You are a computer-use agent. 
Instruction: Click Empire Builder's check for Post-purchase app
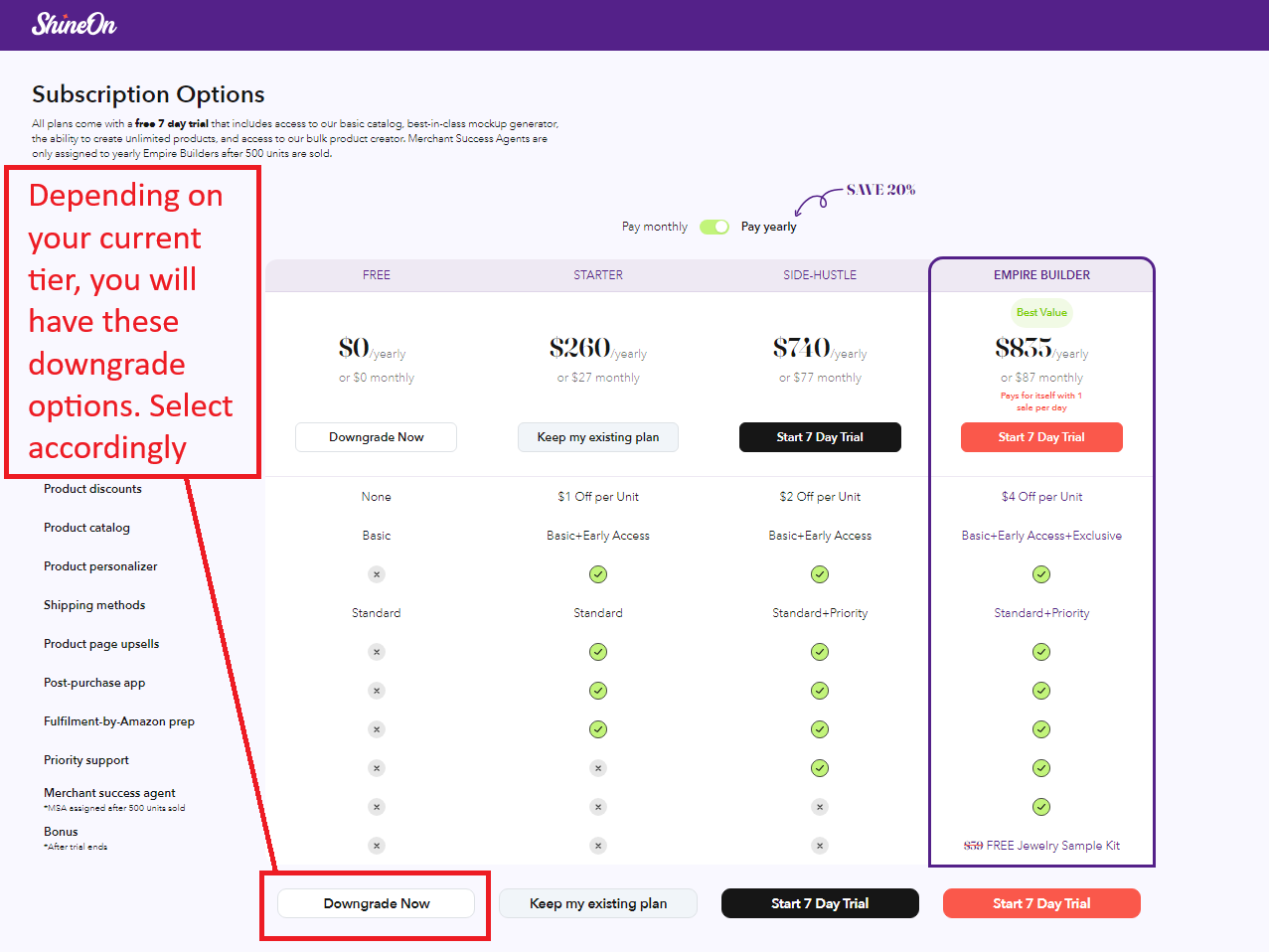coord(1041,691)
